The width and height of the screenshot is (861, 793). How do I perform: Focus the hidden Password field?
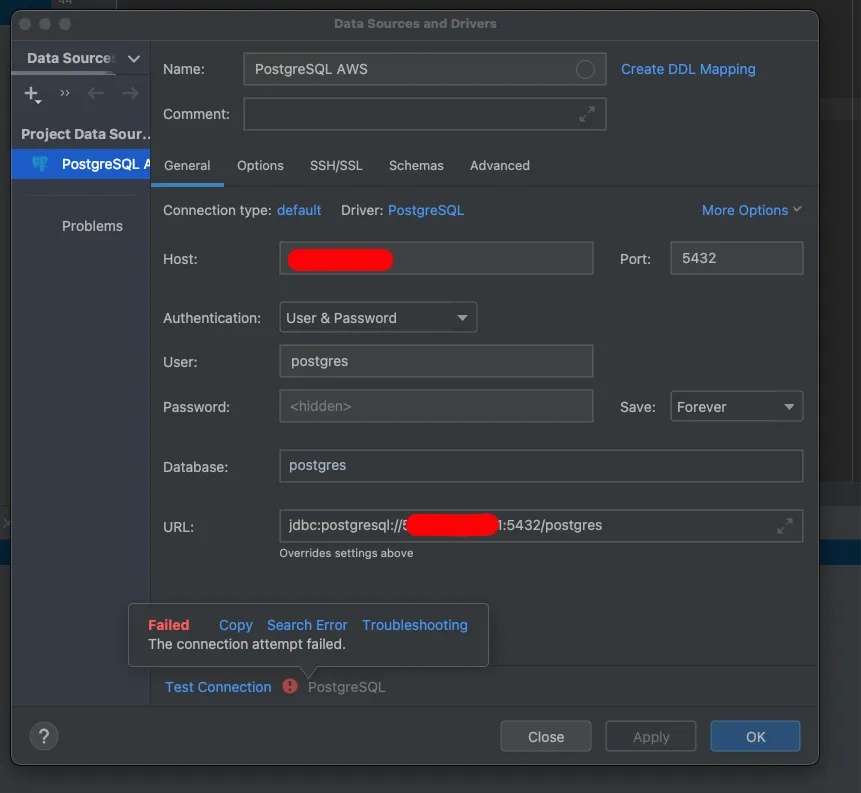(x=436, y=406)
